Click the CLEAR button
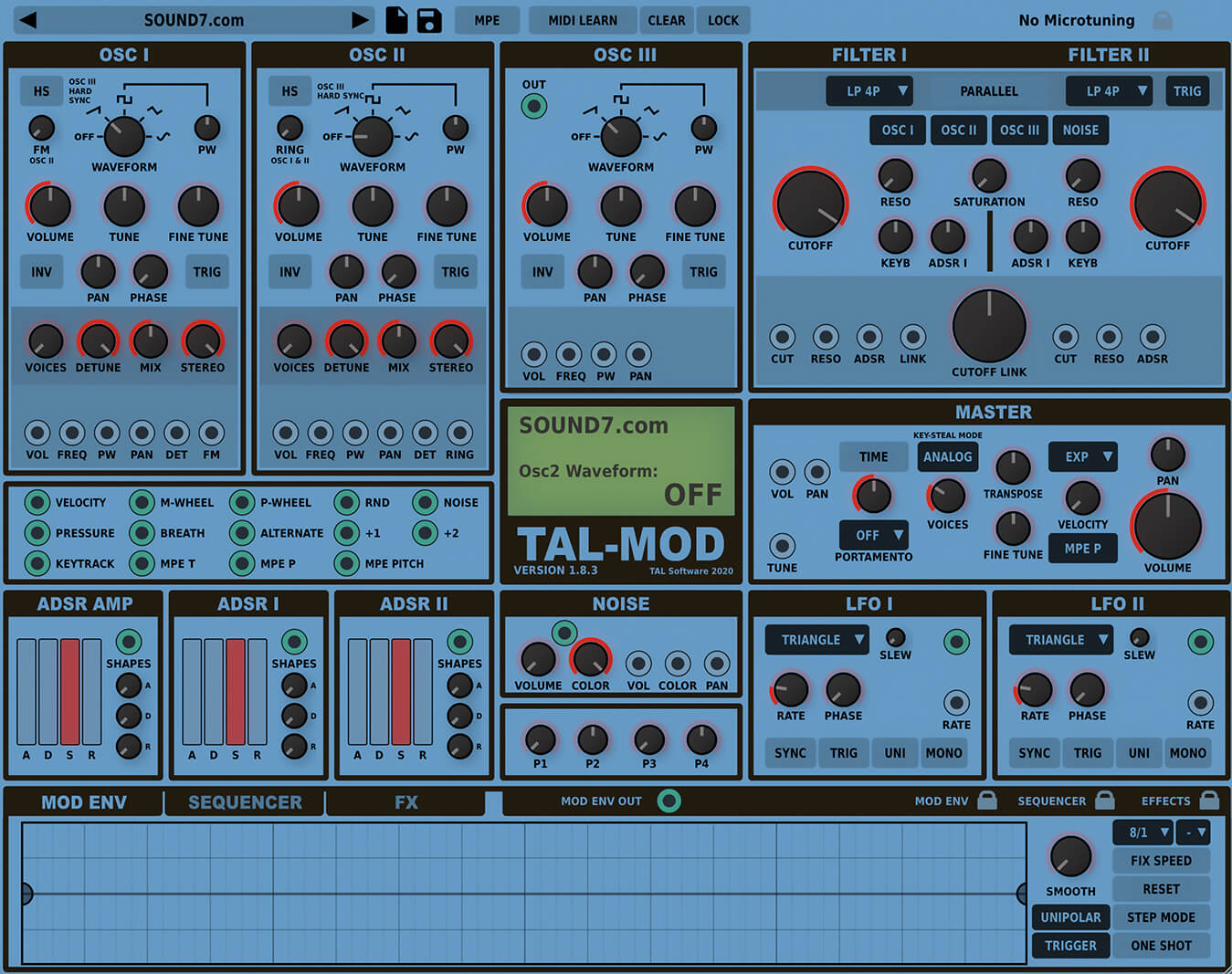The width and height of the screenshot is (1232, 974). [x=667, y=20]
